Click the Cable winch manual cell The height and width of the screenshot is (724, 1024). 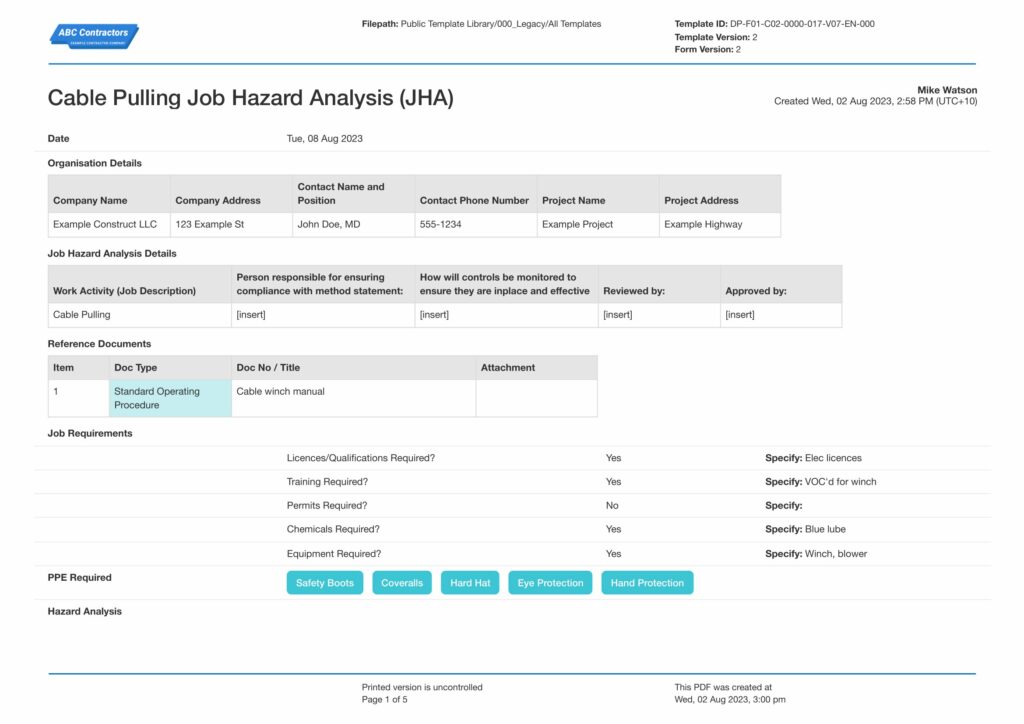(x=353, y=398)
